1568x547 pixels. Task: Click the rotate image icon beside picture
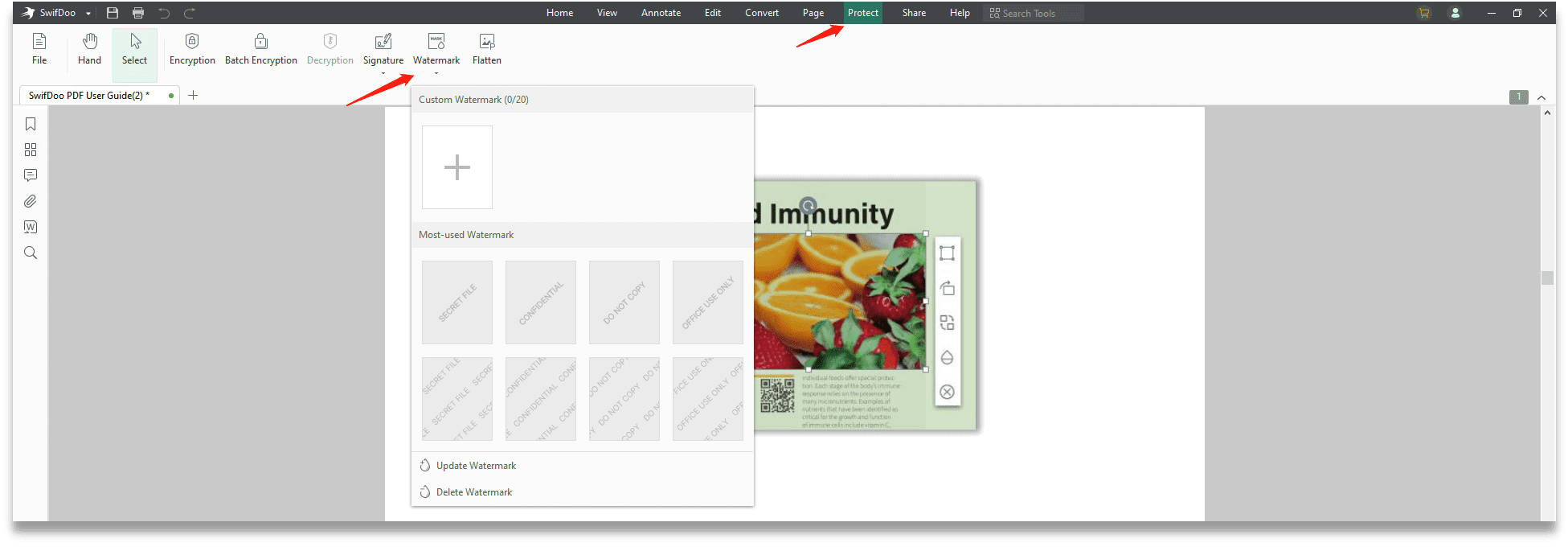948,288
